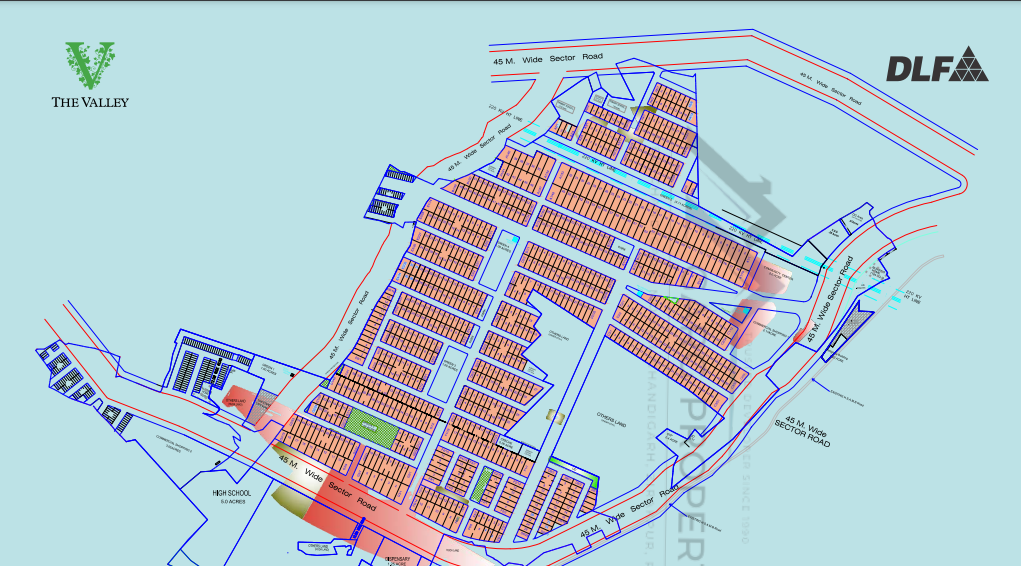This screenshot has height=566, width=1021.
Task: Click the large green hatched park rectangle
Action: [371, 427]
